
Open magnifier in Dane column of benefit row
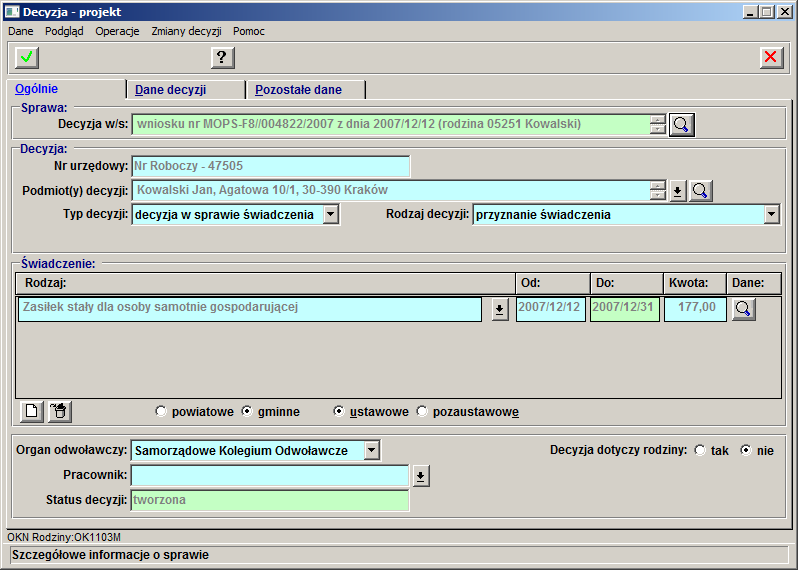744,309
